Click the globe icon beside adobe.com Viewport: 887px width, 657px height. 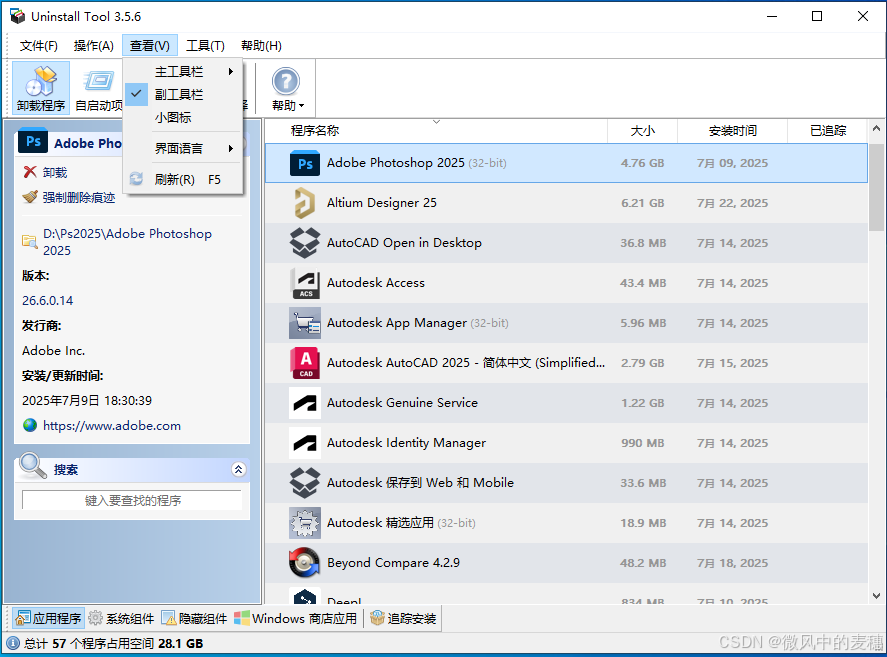(30, 425)
